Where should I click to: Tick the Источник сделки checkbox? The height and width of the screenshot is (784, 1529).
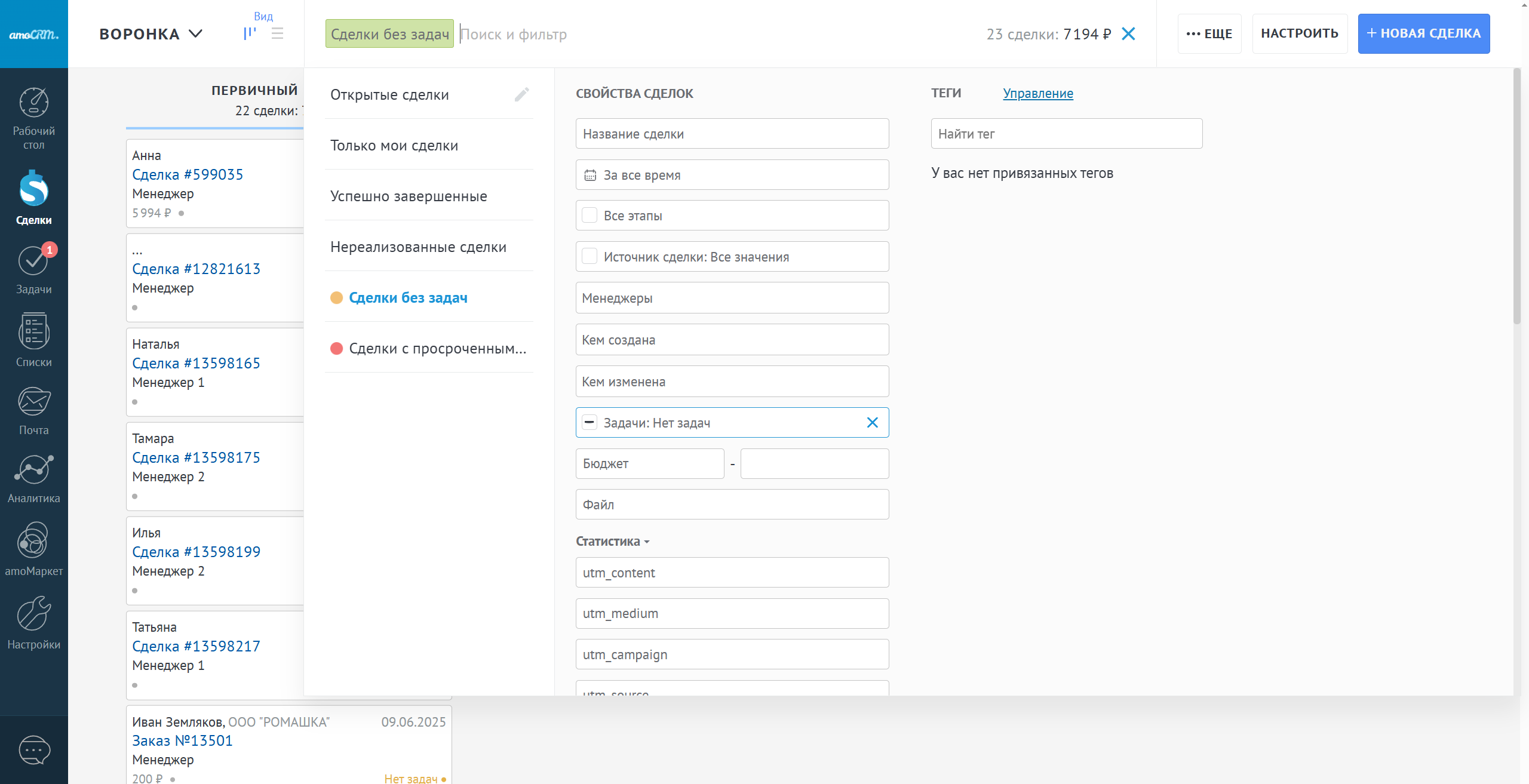[590, 257]
